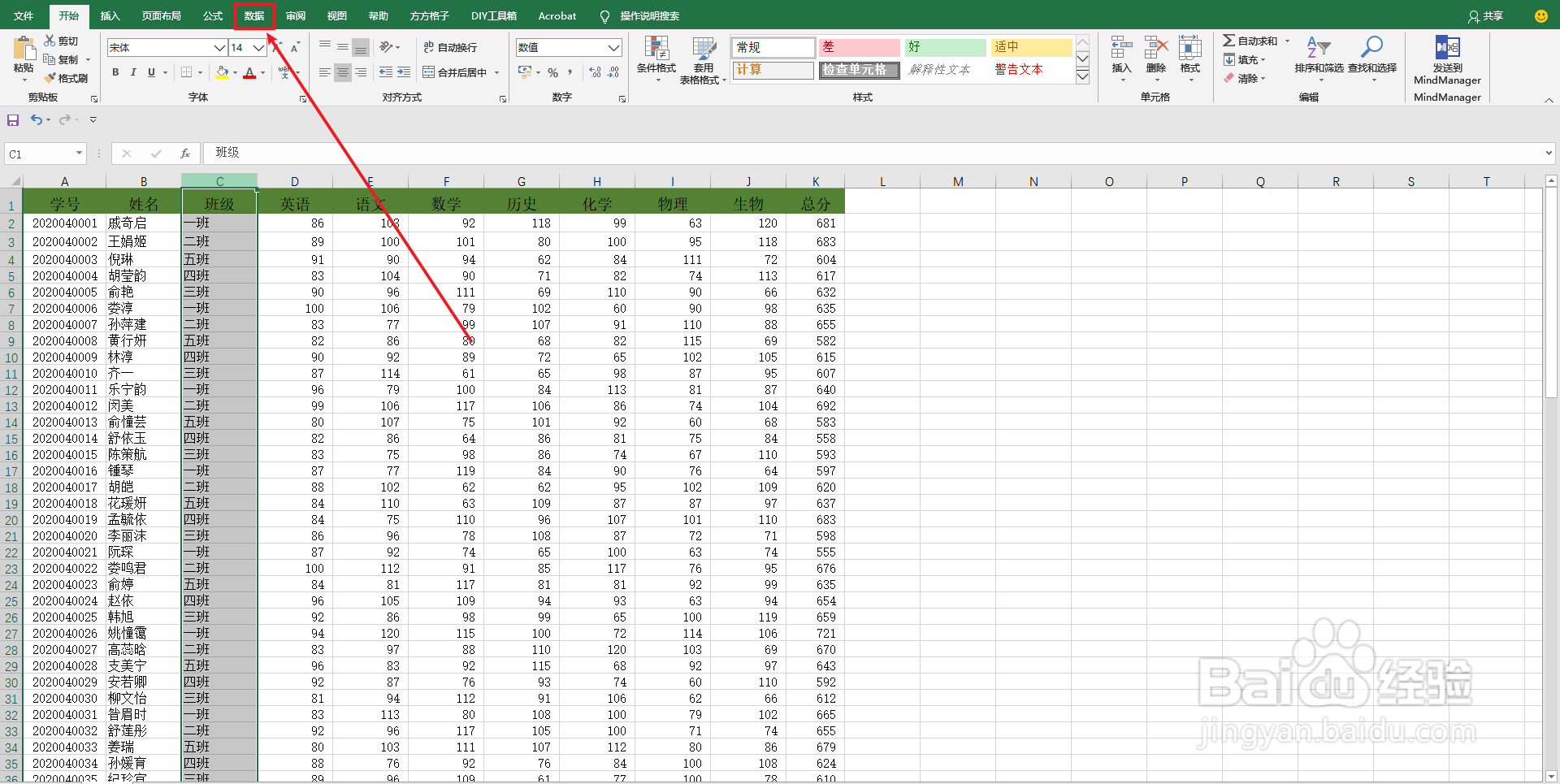Switch to the Insert (插入) tab

click(110, 15)
